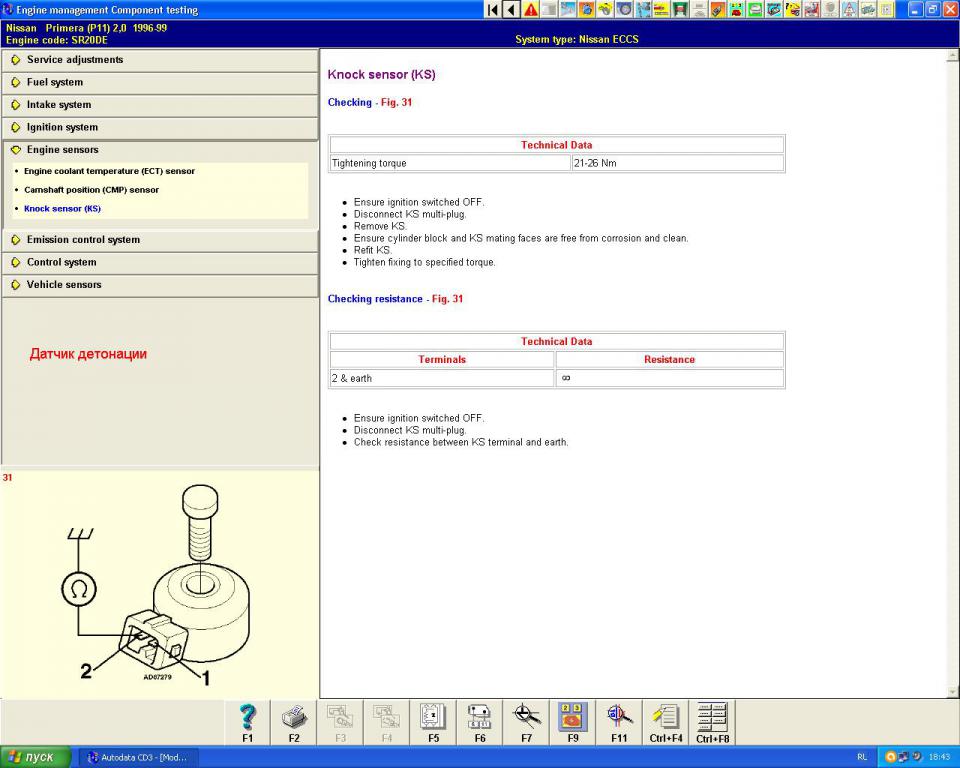Collapse the Engine sensors section
The width and height of the screenshot is (960, 768).
pos(160,150)
